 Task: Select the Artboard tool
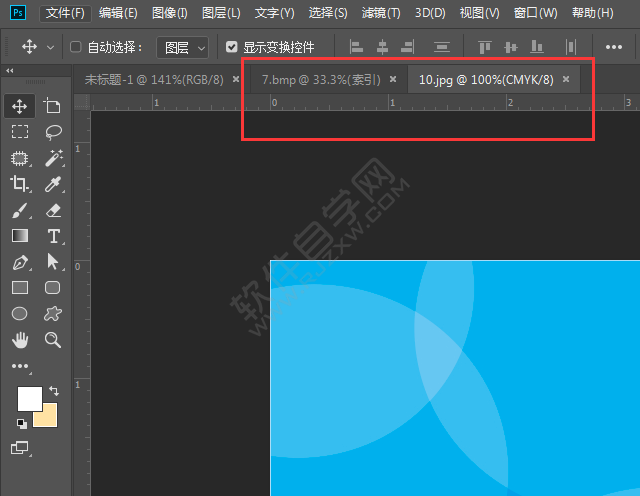tap(52, 106)
